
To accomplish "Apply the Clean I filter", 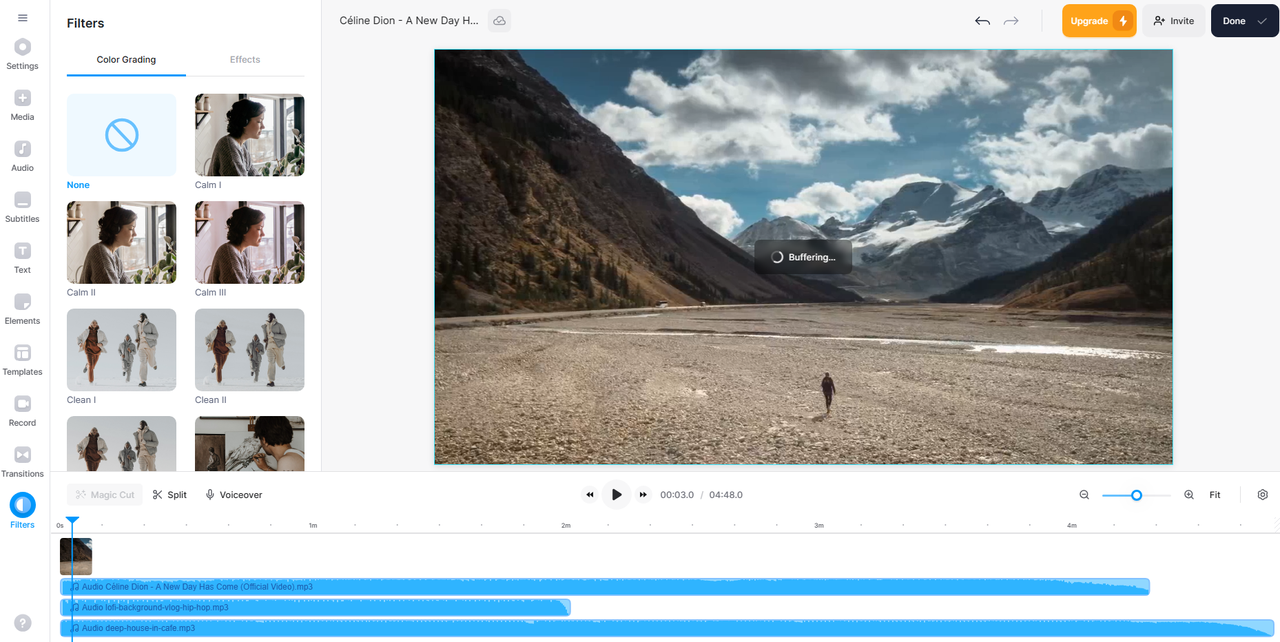I will click(x=122, y=350).
